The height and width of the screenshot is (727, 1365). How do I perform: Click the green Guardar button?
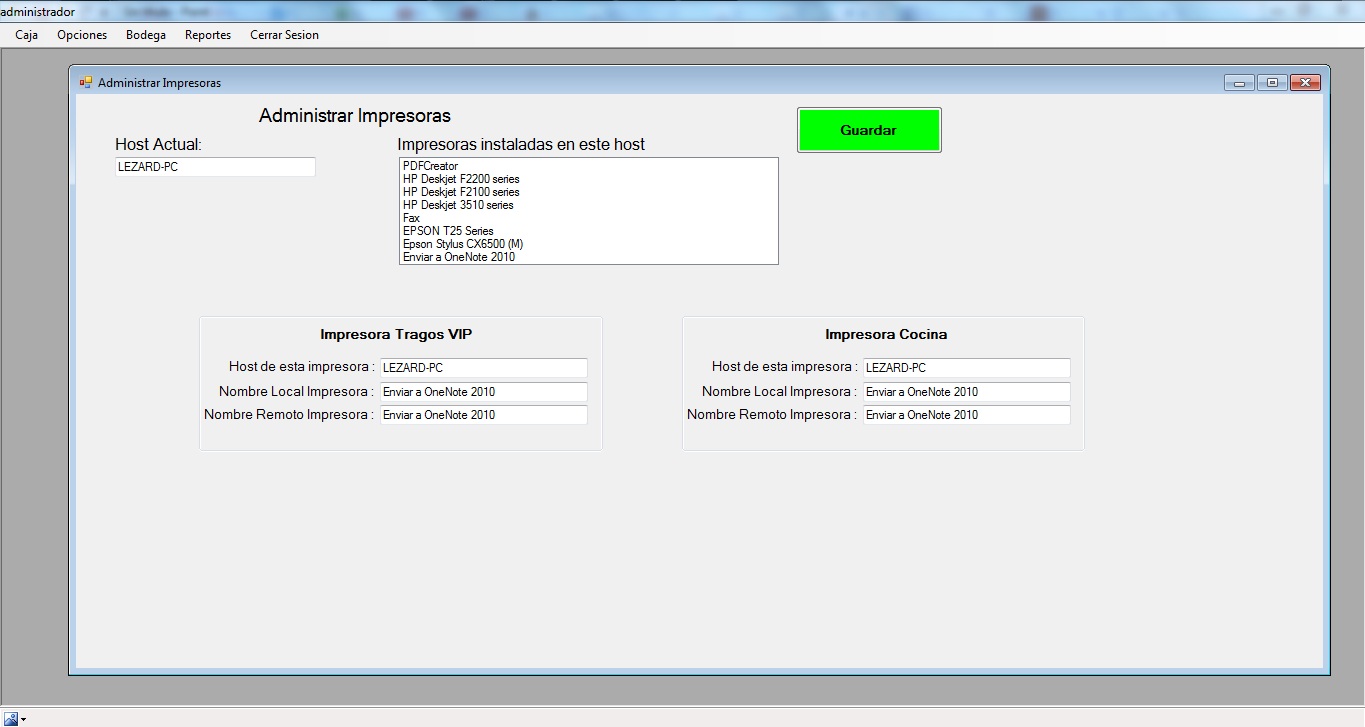869,130
